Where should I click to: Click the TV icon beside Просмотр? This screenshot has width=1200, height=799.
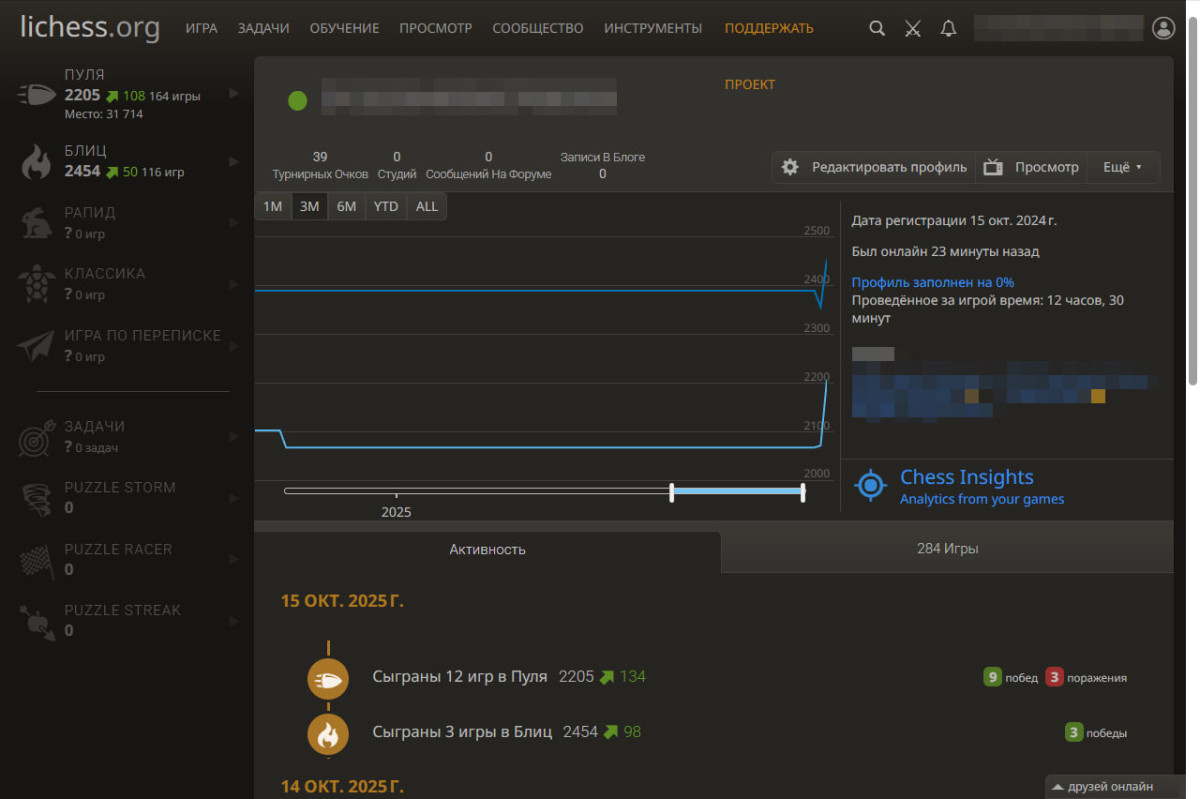click(x=993, y=168)
